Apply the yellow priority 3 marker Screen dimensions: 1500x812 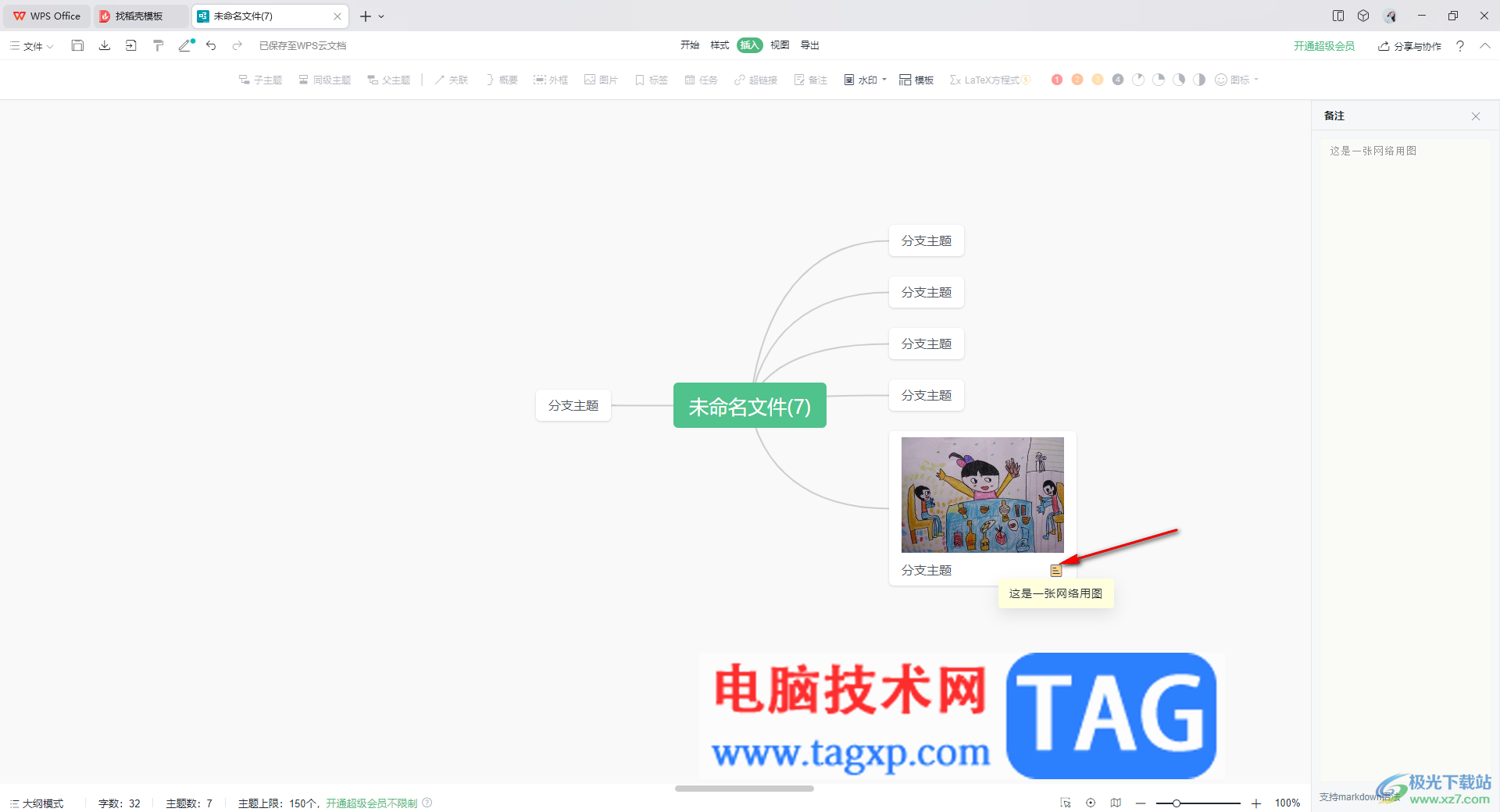tap(1098, 80)
